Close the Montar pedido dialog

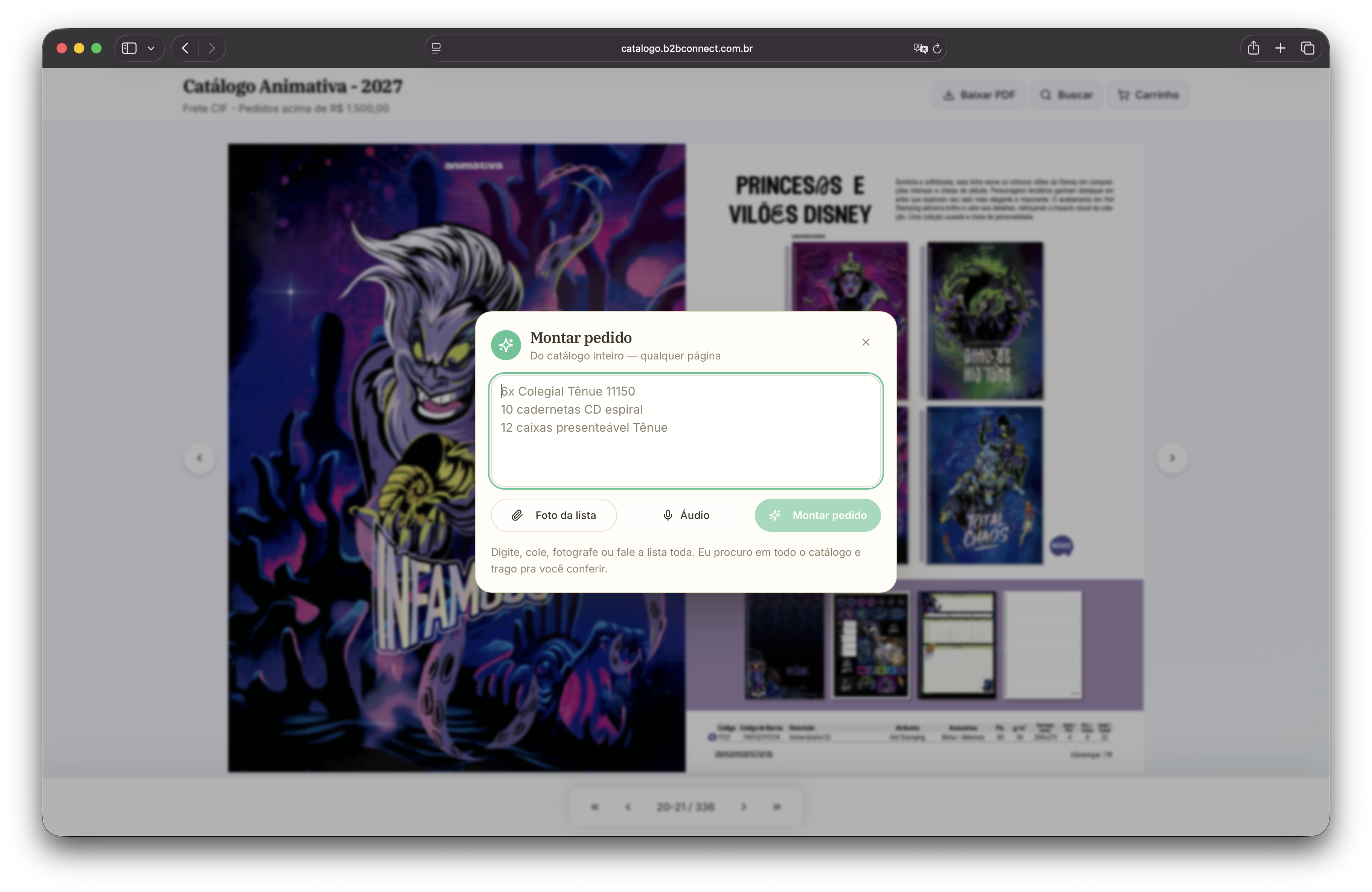pyautogui.click(x=865, y=342)
